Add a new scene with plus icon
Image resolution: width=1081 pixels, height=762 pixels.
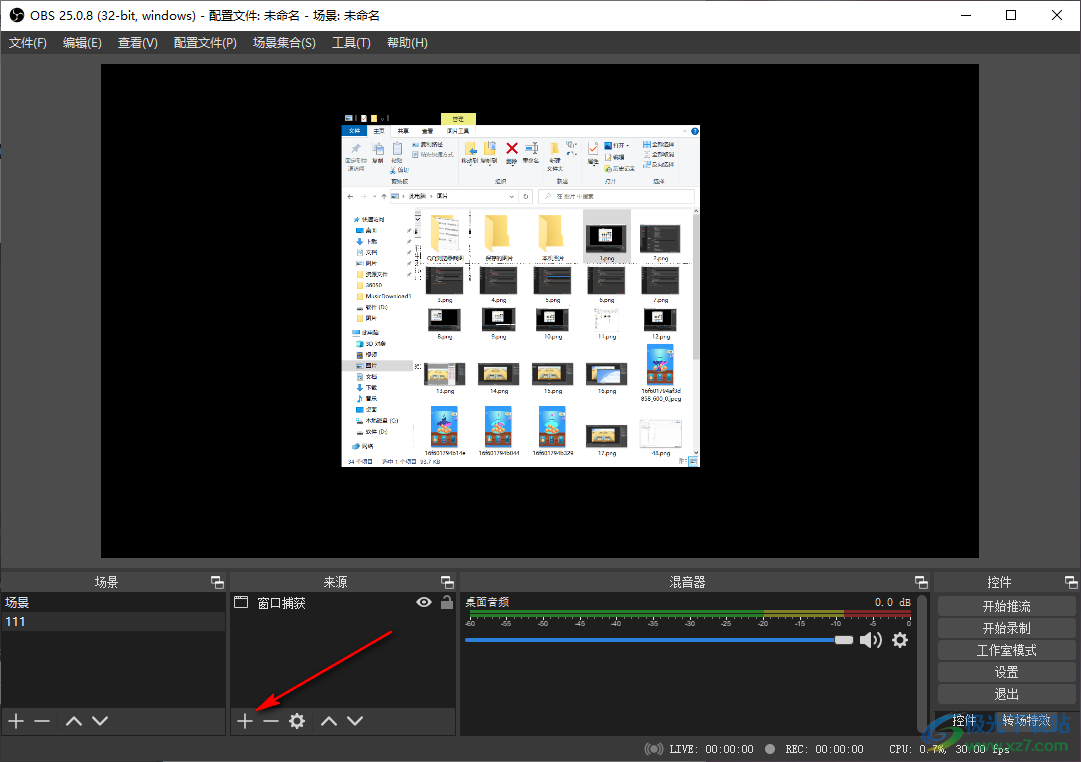point(16,721)
